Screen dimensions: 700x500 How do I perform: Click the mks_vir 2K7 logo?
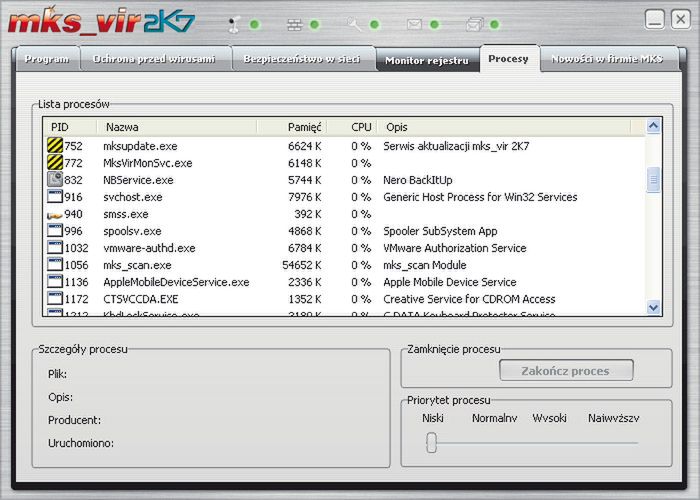[x=101, y=21]
